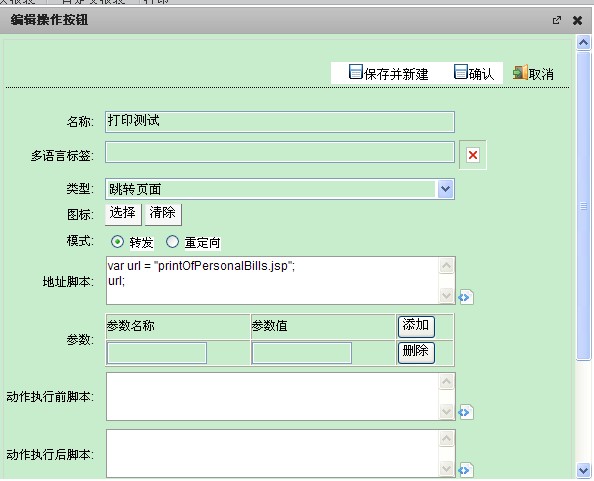This screenshot has height=481, width=594.
Task: Click 地址脚本 textarea scroll down arrow
Action: 446,295
